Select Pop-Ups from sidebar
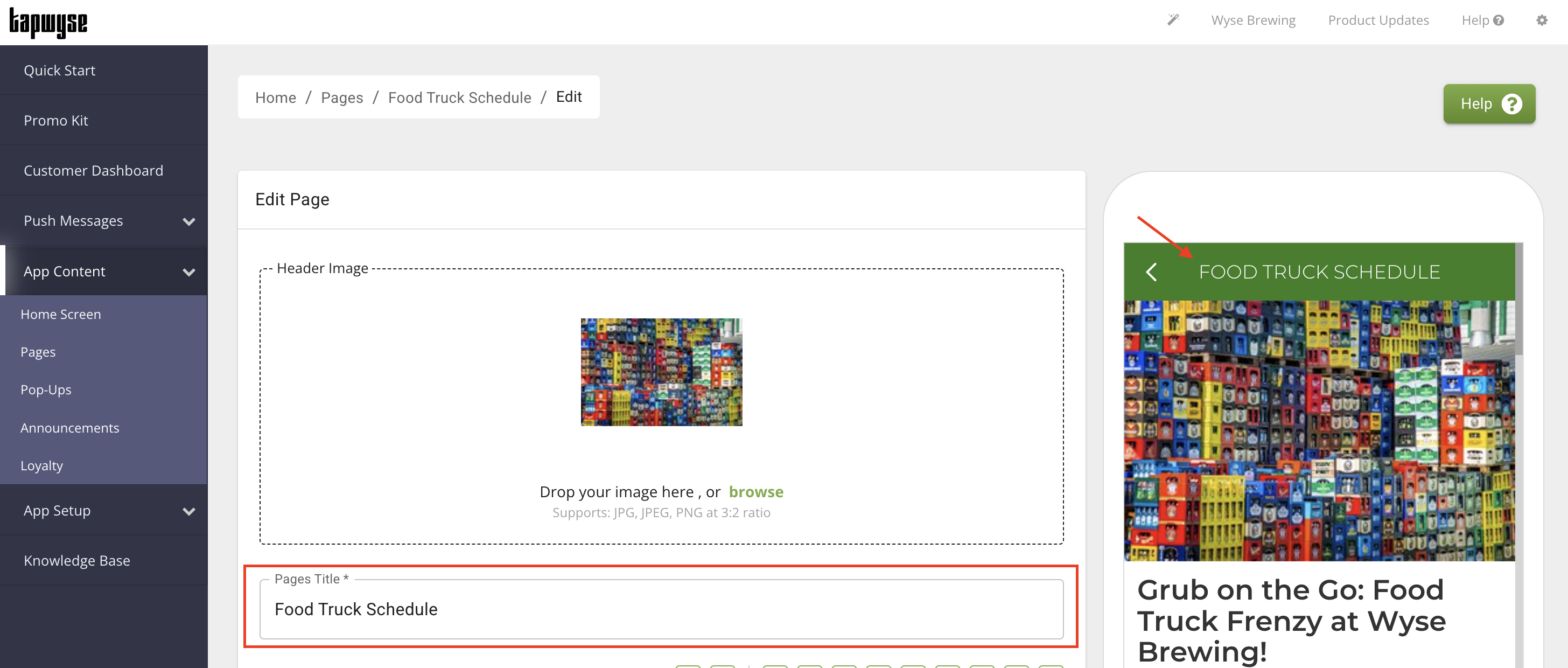This screenshot has height=668, width=1568. coord(46,389)
